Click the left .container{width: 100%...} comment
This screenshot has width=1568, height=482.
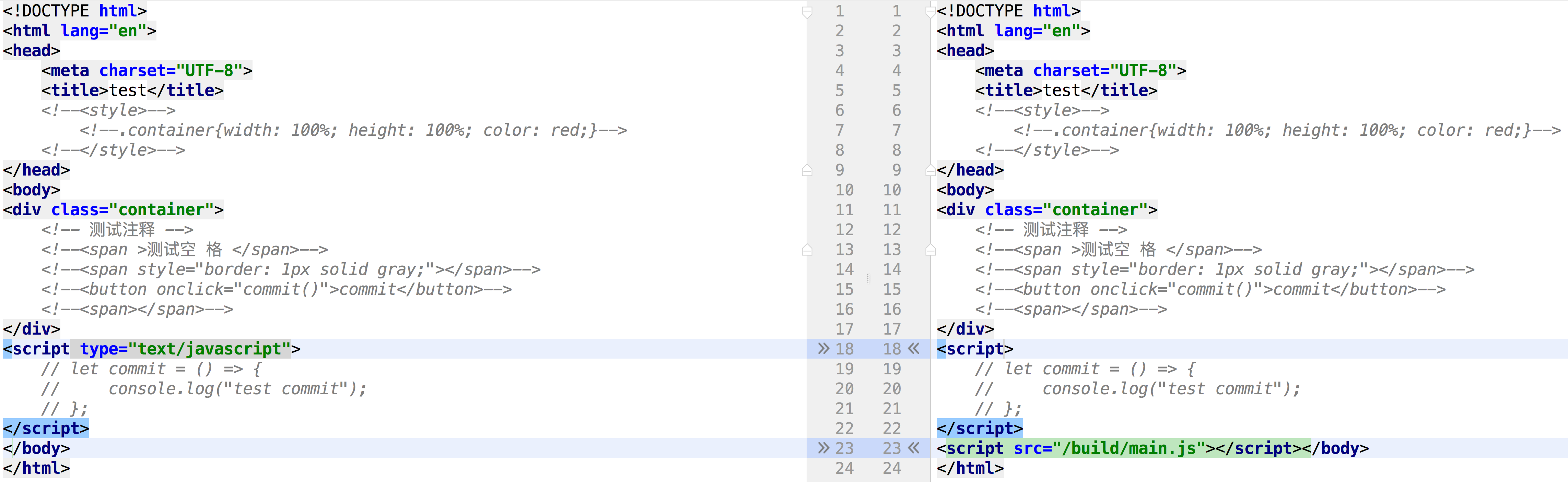pos(353,130)
